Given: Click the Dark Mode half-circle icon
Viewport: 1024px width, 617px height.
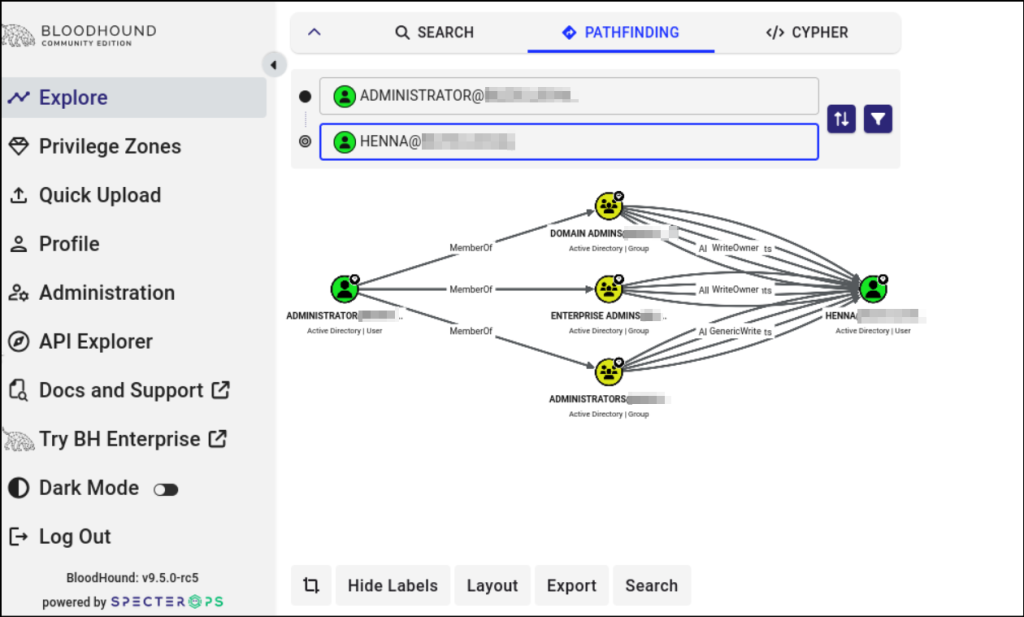Looking at the screenshot, I should pos(18,488).
